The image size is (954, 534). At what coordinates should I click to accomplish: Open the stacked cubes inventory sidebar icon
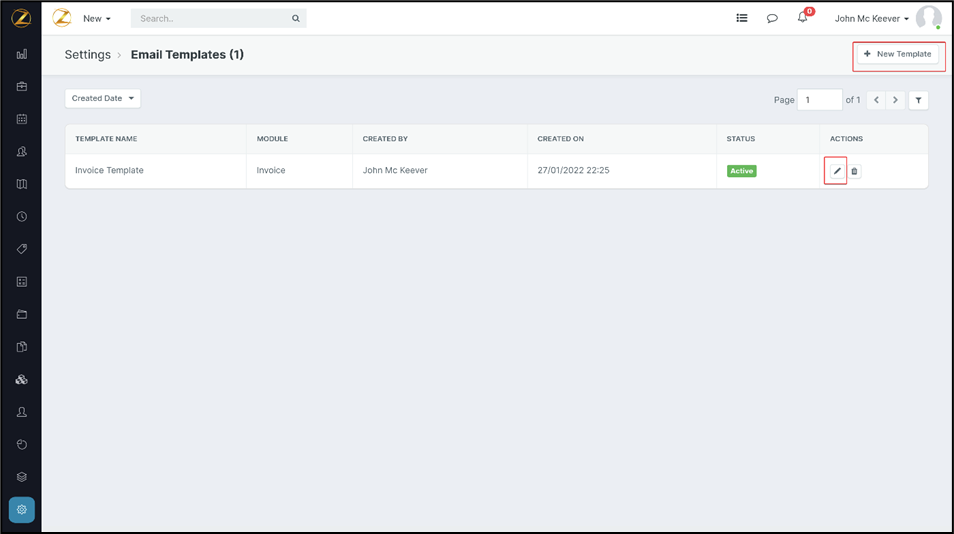(22, 380)
